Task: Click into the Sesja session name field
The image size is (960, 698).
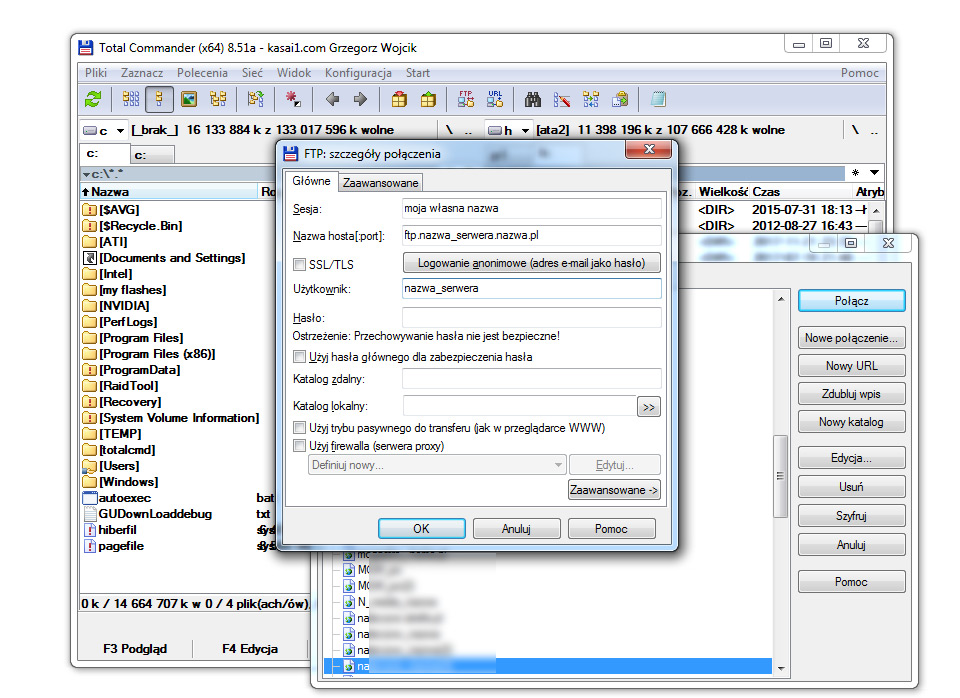Action: point(531,208)
